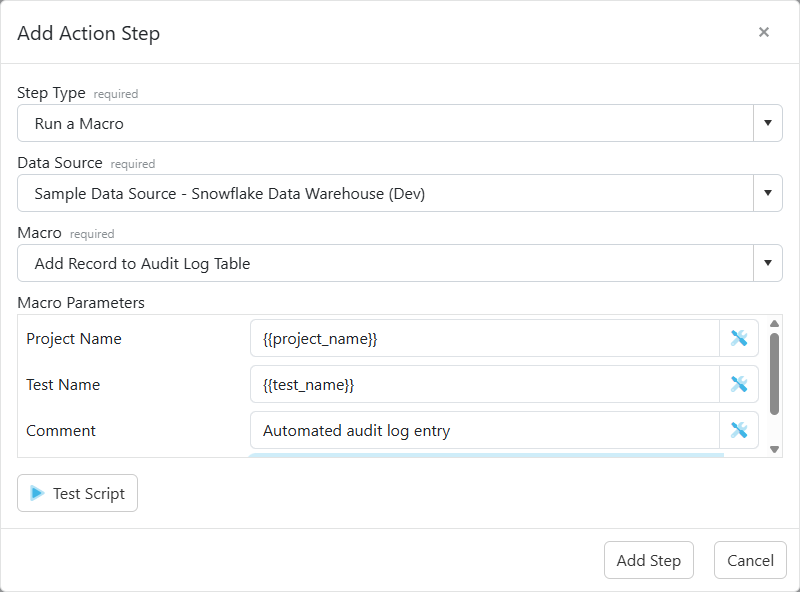This screenshot has width=800, height=592.
Task: Click the scrollbar down arrow in Macro Parameters
Action: click(774, 450)
